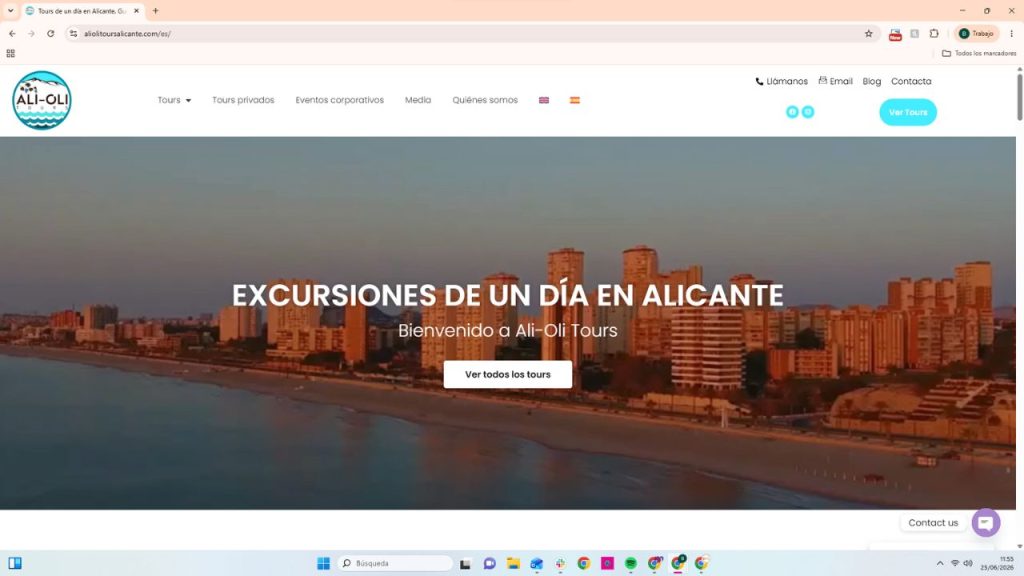Click 'Ver todos los tours' button
1024x576 pixels.
(x=507, y=374)
